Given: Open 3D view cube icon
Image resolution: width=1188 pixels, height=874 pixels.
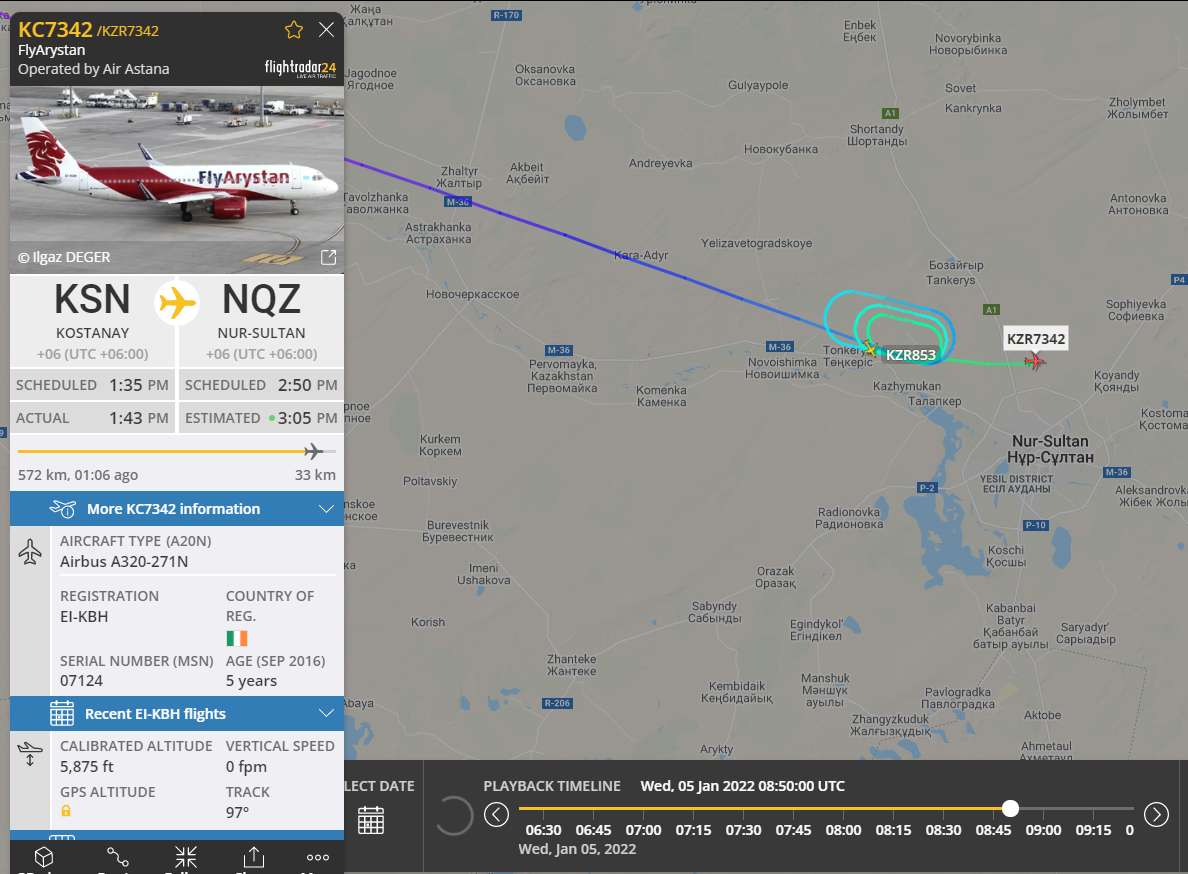Looking at the screenshot, I should click(44, 857).
